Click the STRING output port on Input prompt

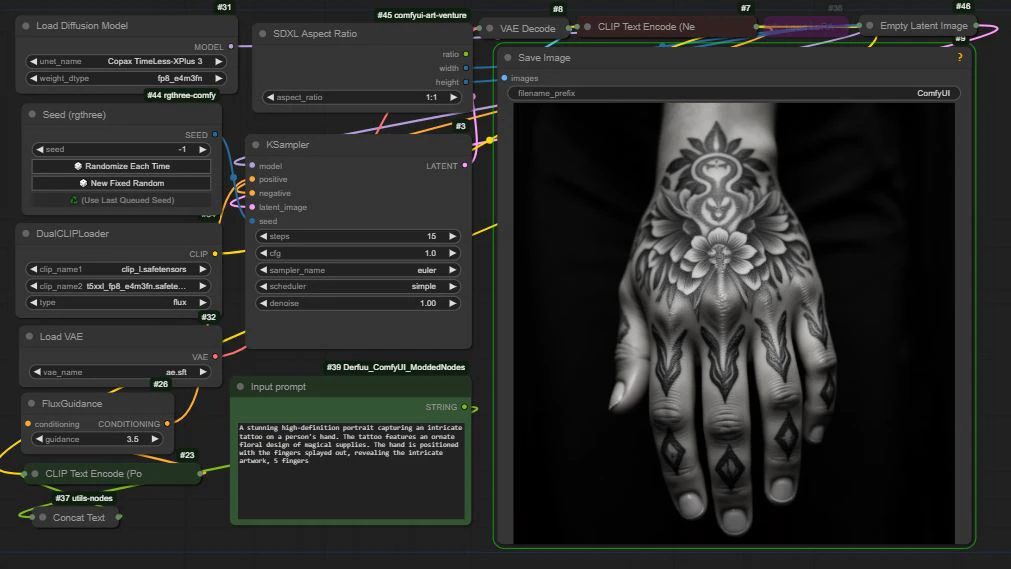(x=464, y=407)
